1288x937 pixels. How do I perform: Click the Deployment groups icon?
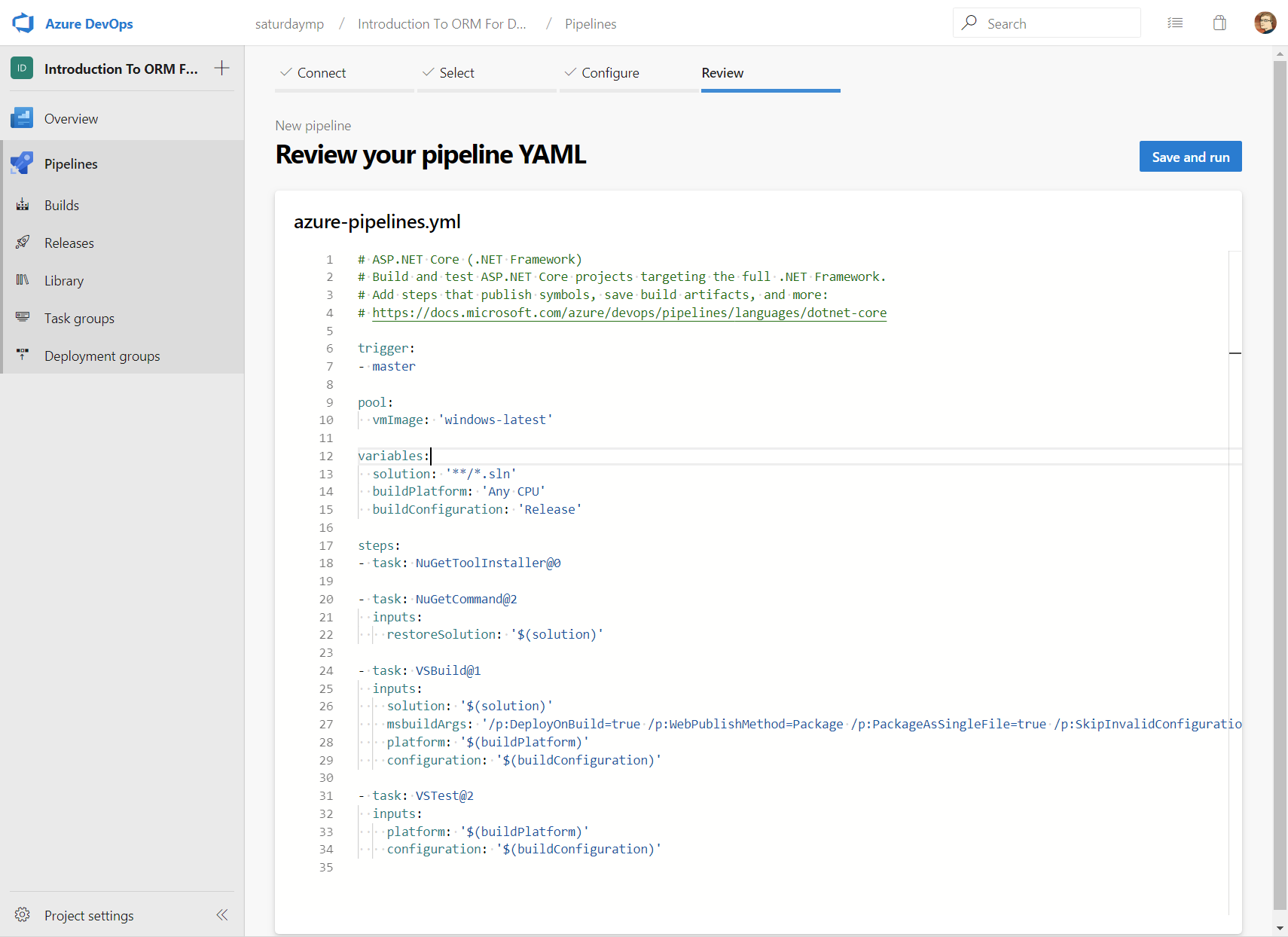23,356
